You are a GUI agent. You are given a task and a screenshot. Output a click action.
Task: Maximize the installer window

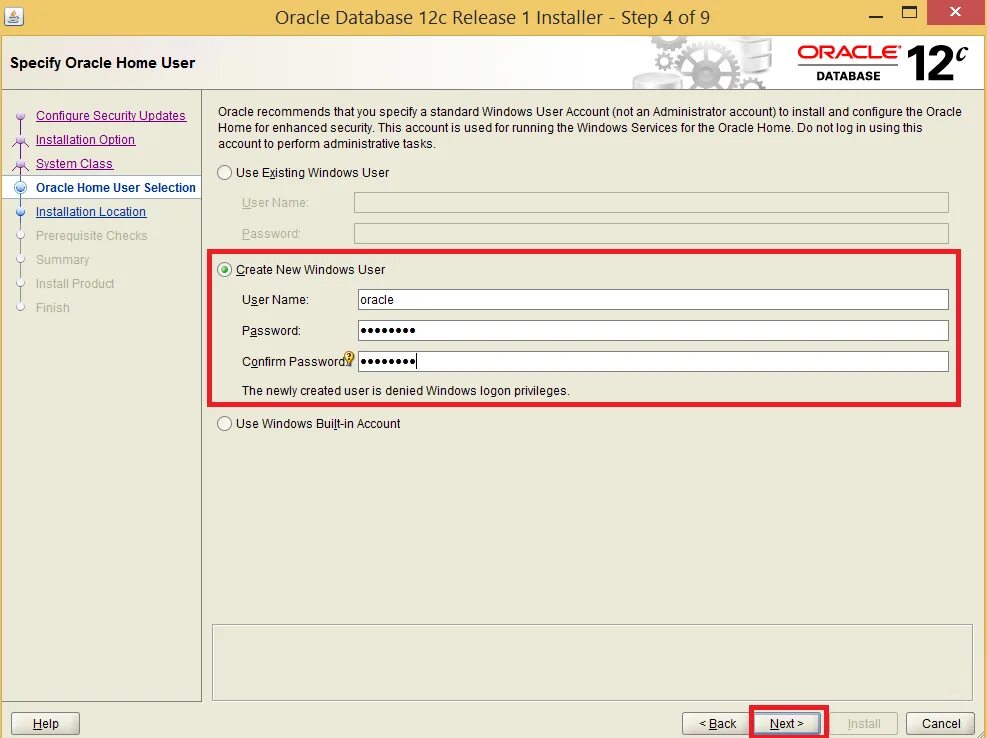pos(910,13)
